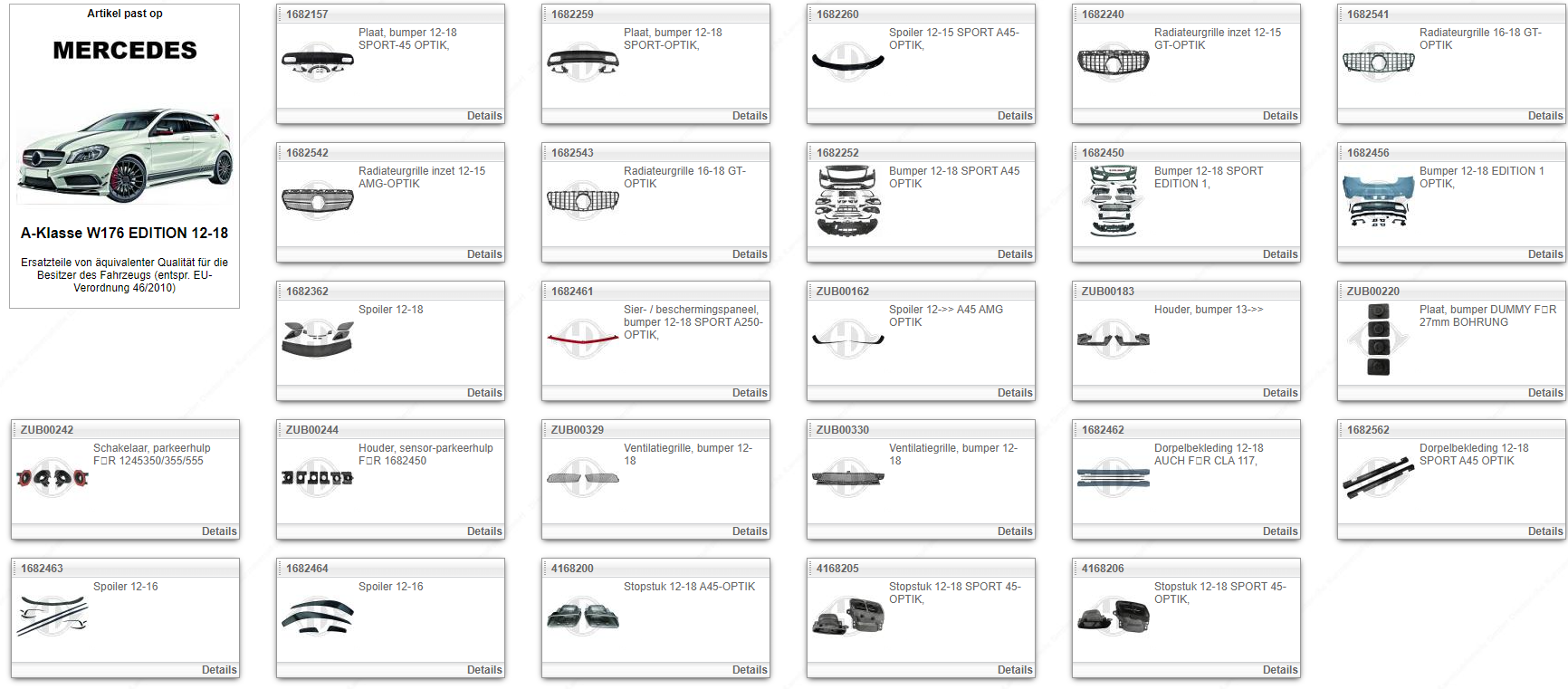1568x689 pixels.
Task: Open Details for article 1682450
Action: point(1280,254)
